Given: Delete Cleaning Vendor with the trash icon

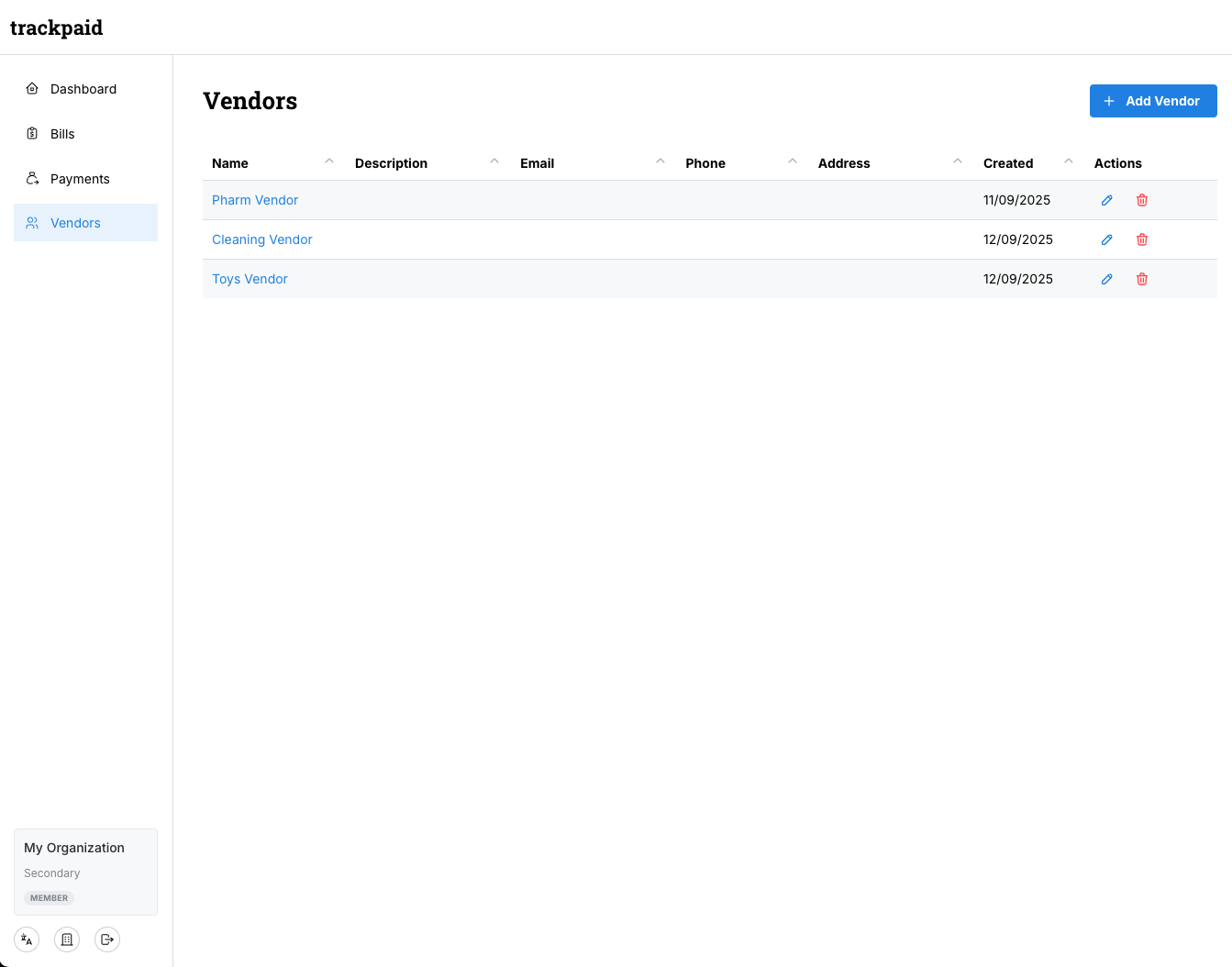Looking at the screenshot, I should click(1142, 239).
